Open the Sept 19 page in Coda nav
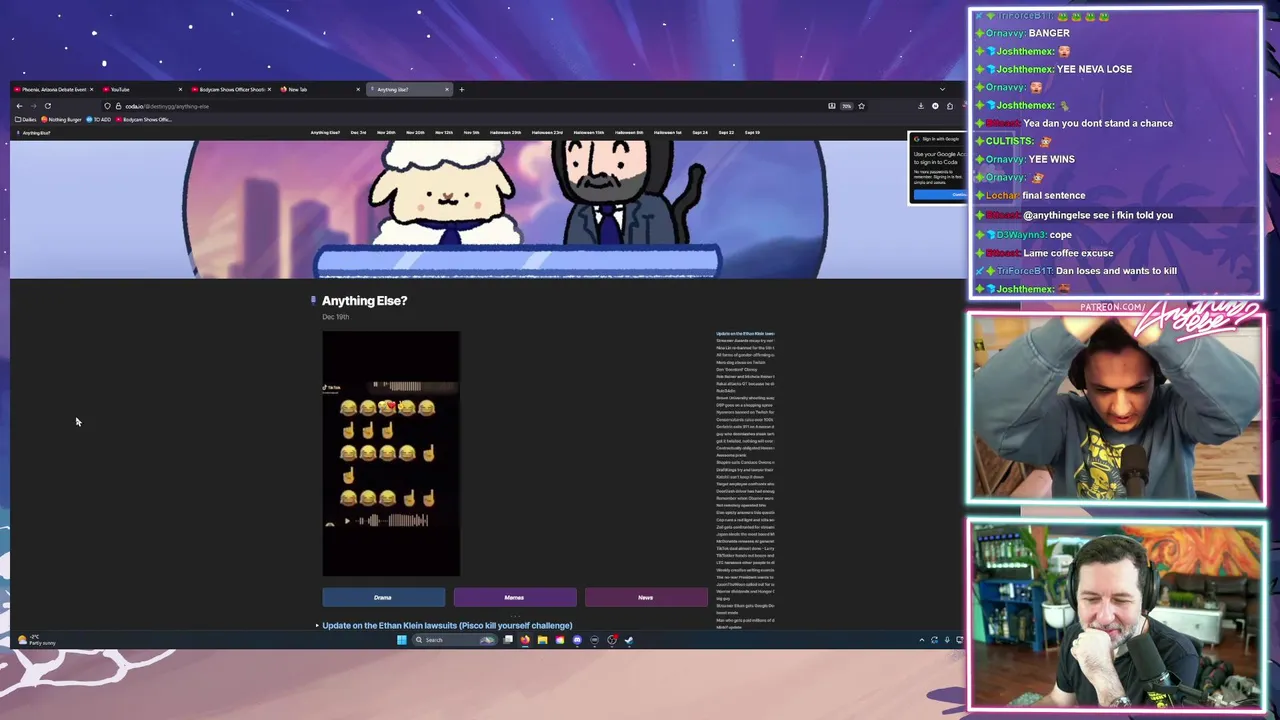Screen dimensions: 1280x720 [752, 133]
